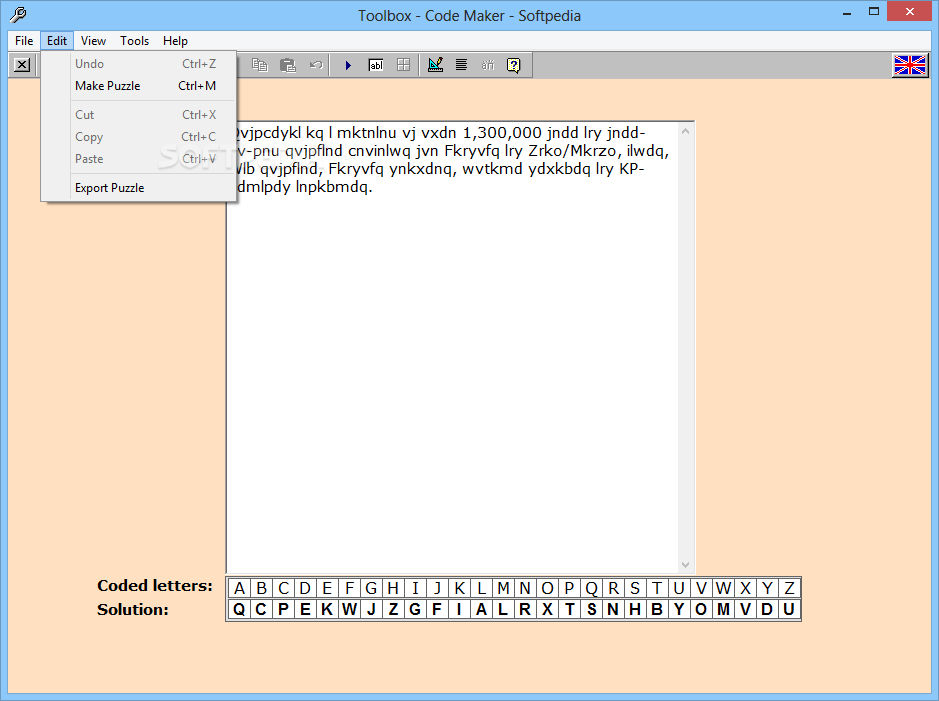Open the File menu
The image size is (939, 701).
(23, 41)
